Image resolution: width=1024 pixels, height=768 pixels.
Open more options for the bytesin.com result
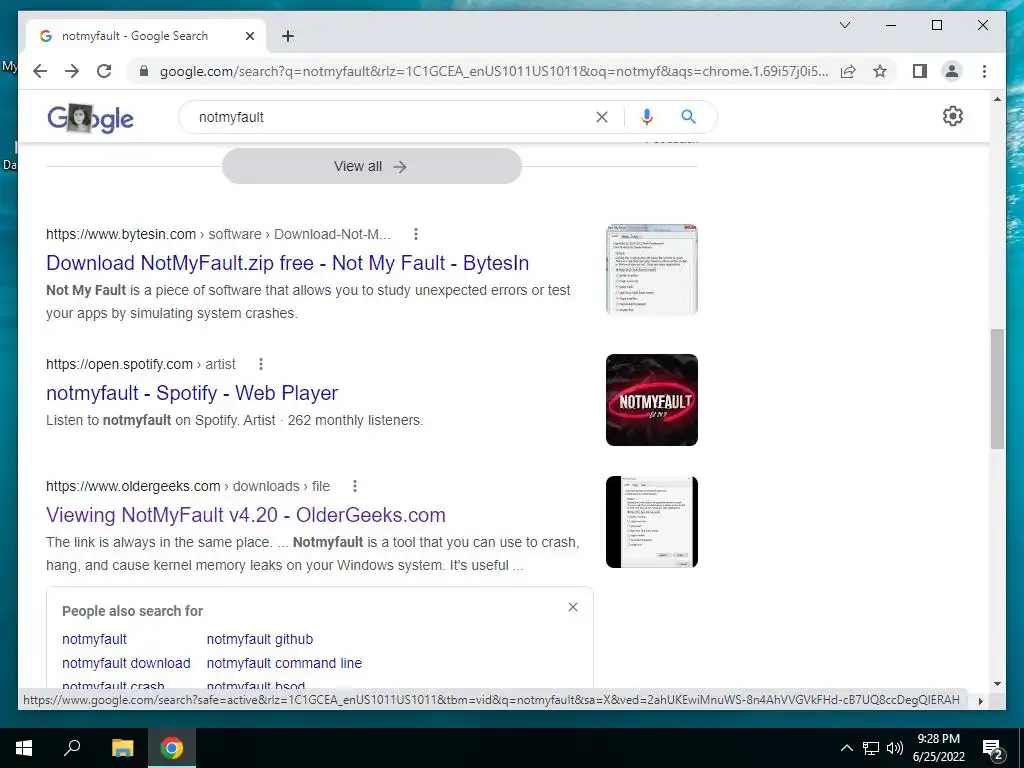point(415,234)
